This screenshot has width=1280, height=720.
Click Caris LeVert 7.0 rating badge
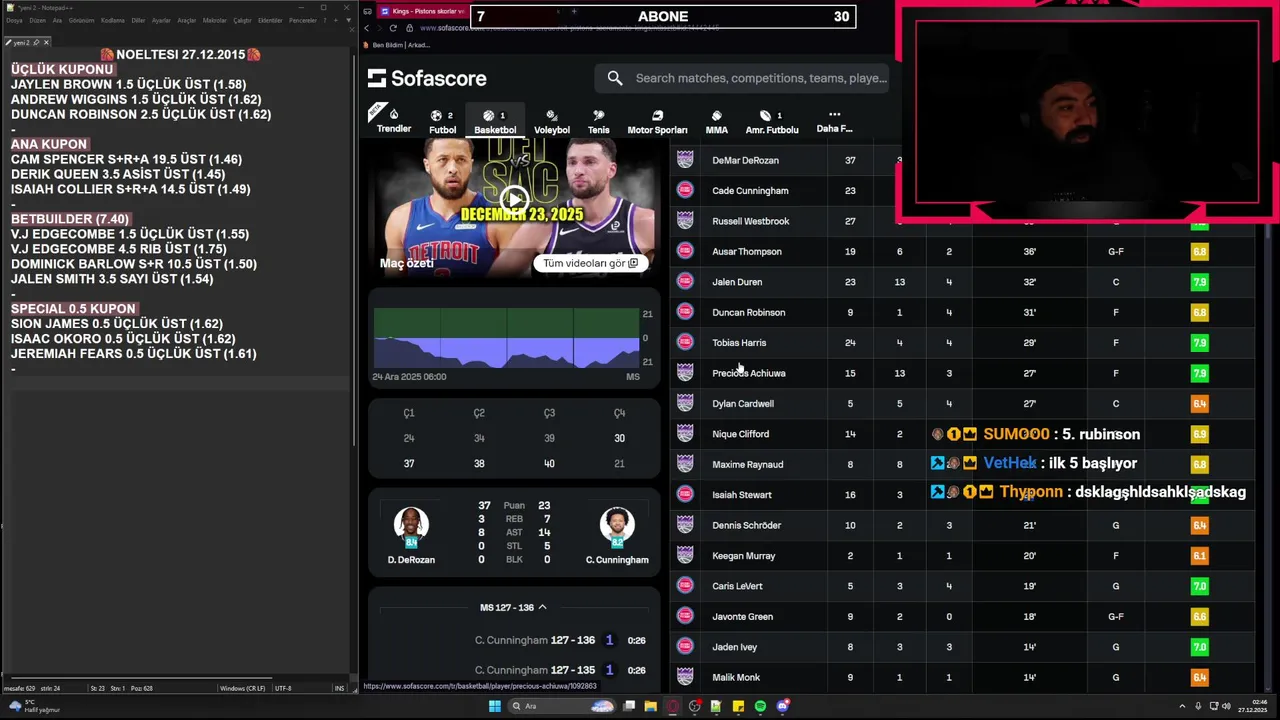pyautogui.click(x=1199, y=586)
